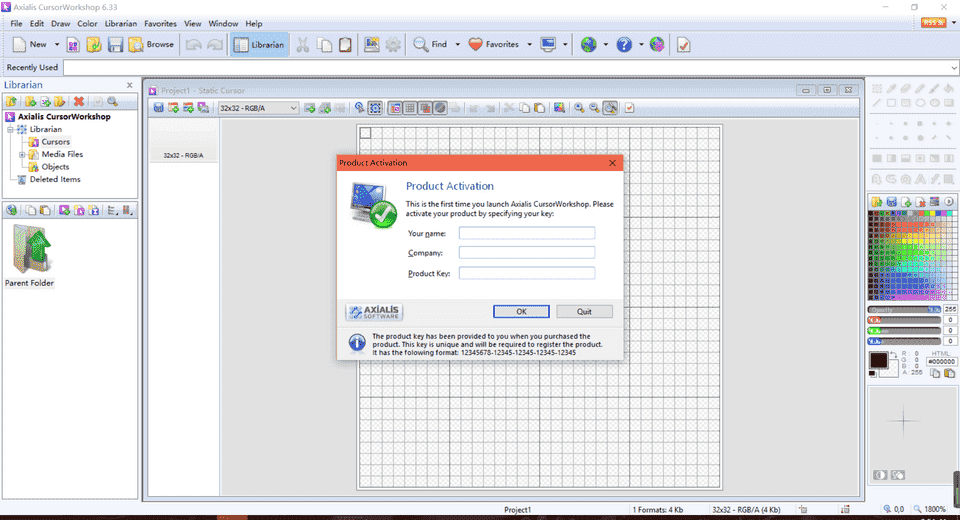
Task: Toggle the grid display icon in editor toolbar
Action: pos(410,108)
